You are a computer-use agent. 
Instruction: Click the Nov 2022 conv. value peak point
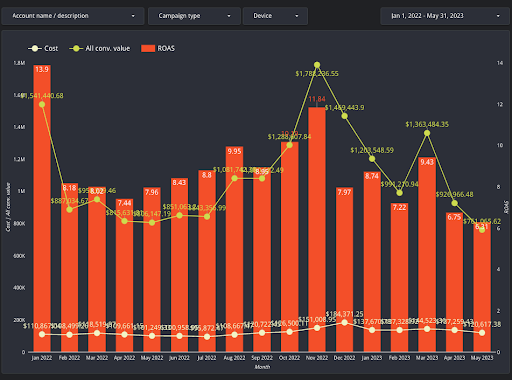pos(317,65)
